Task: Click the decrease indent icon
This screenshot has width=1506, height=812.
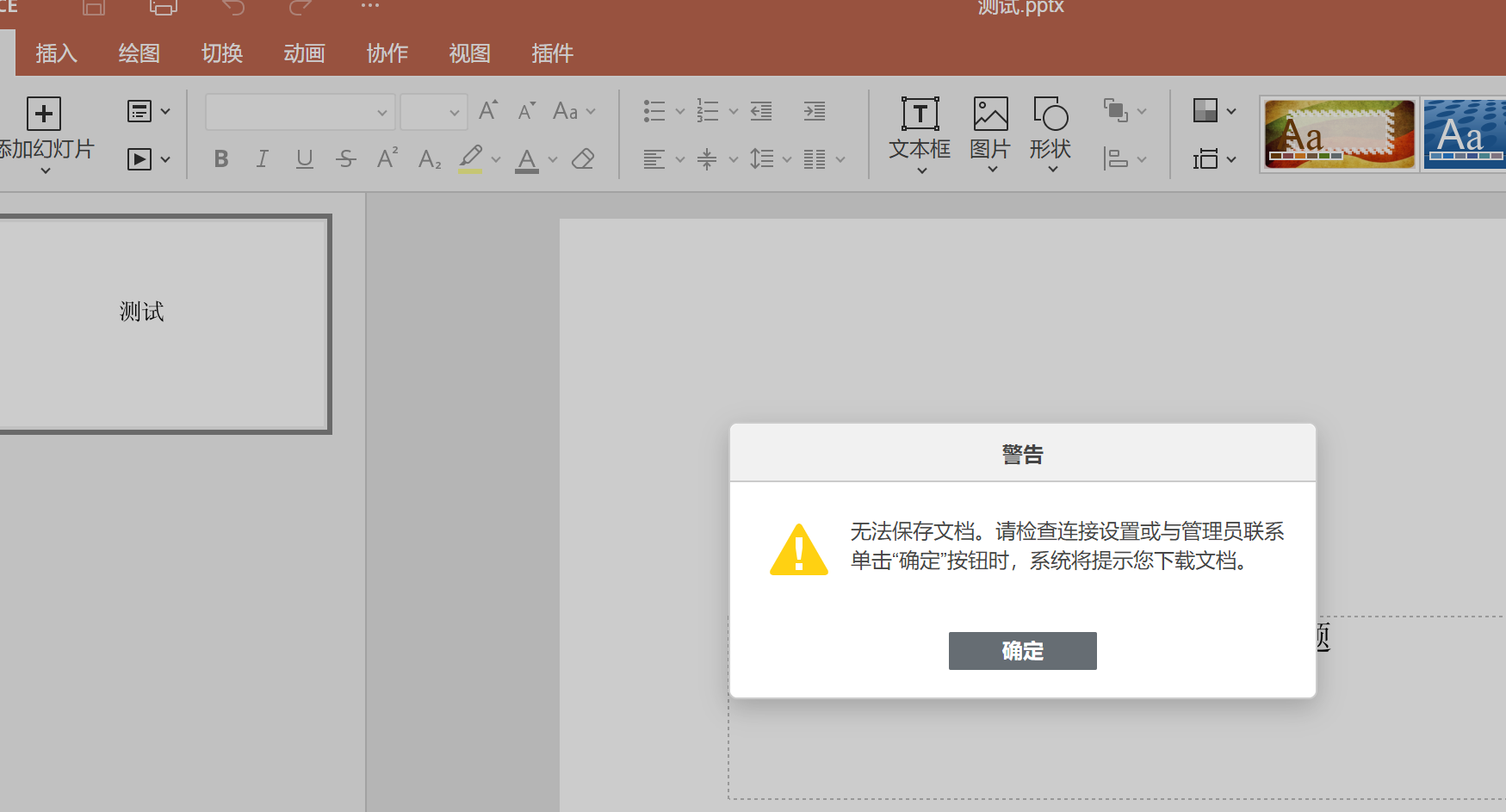Action: coord(761,111)
